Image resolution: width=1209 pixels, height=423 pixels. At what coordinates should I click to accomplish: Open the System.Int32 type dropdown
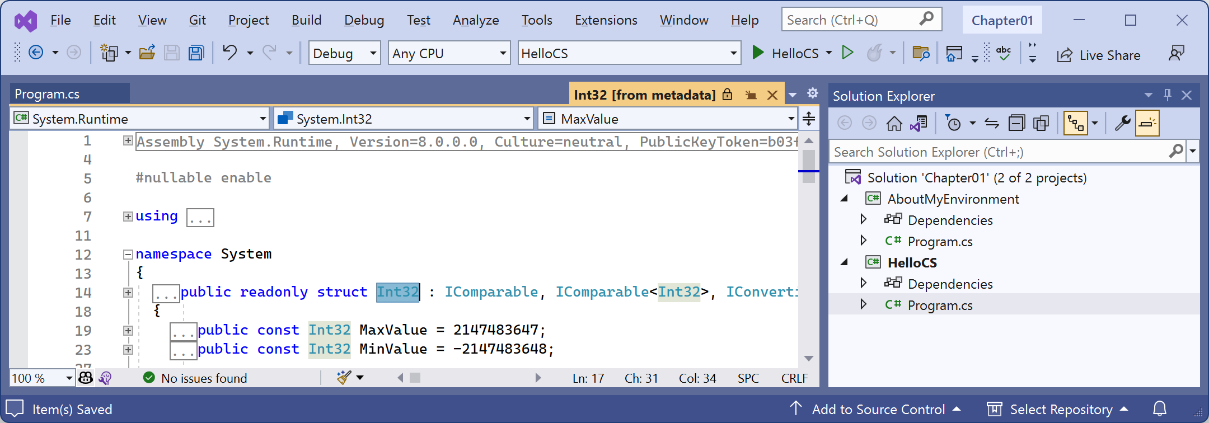click(x=403, y=119)
